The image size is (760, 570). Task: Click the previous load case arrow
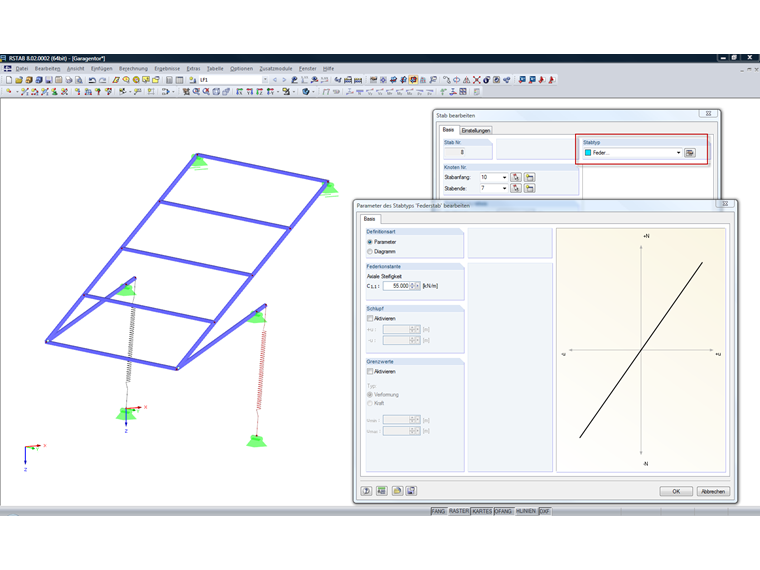[275, 80]
